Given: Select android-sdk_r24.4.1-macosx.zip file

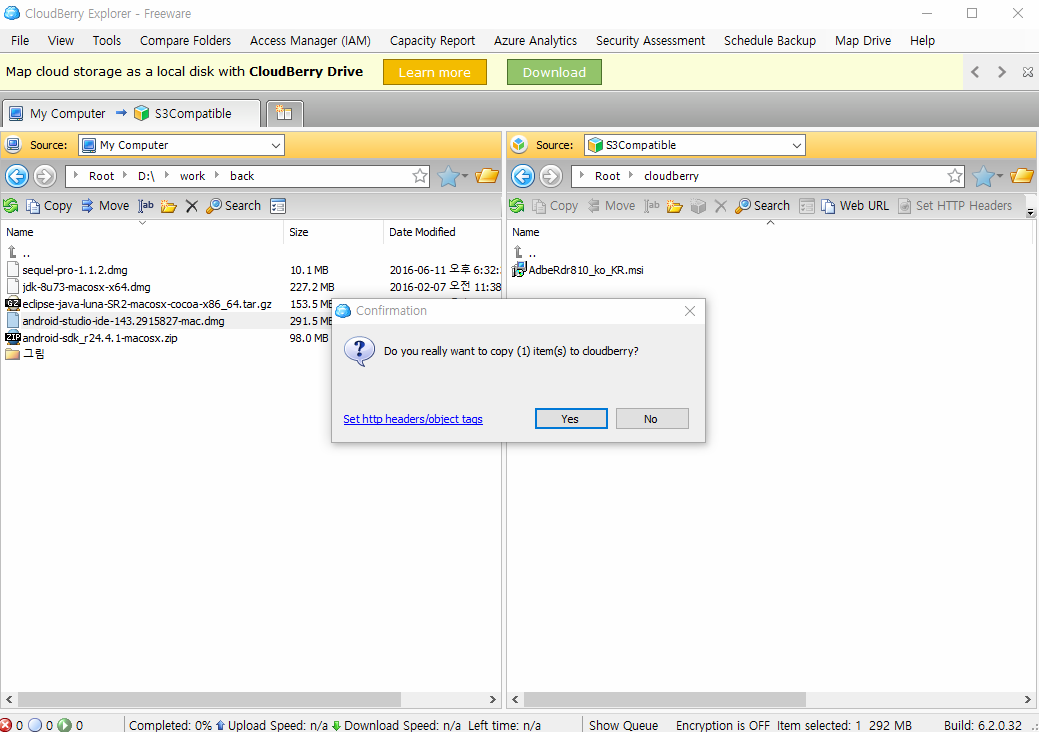Looking at the screenshot, I should point(99,338).
